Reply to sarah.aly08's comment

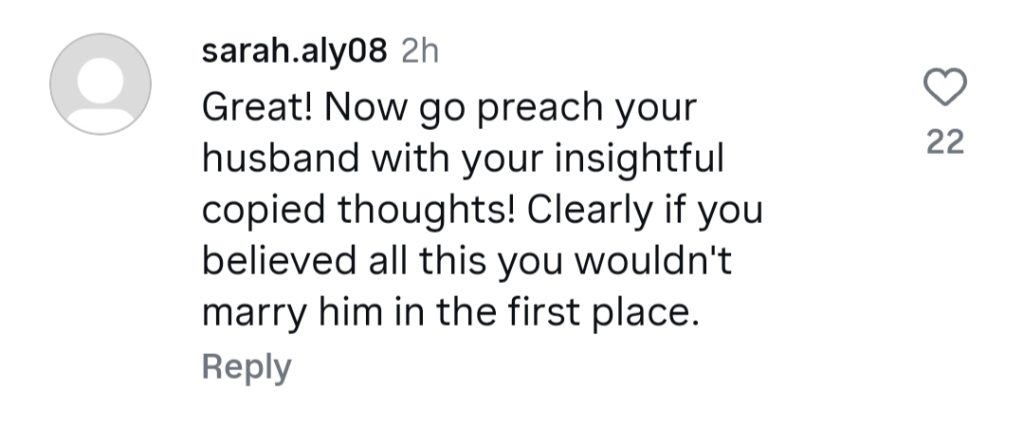[x=246, y=368]
